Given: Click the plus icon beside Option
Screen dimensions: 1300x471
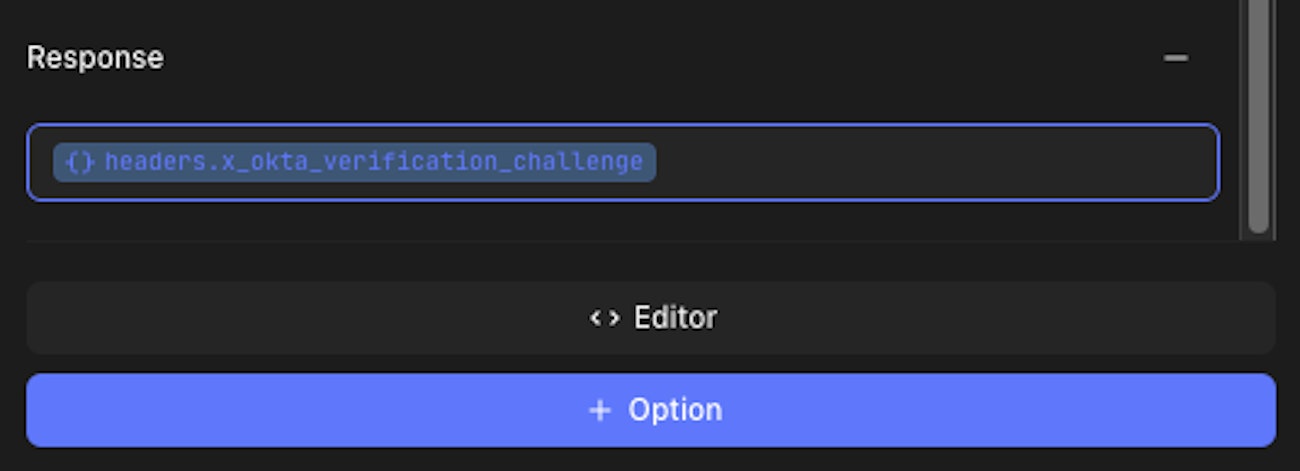Looking at the screenshot, I should (599, 410).
